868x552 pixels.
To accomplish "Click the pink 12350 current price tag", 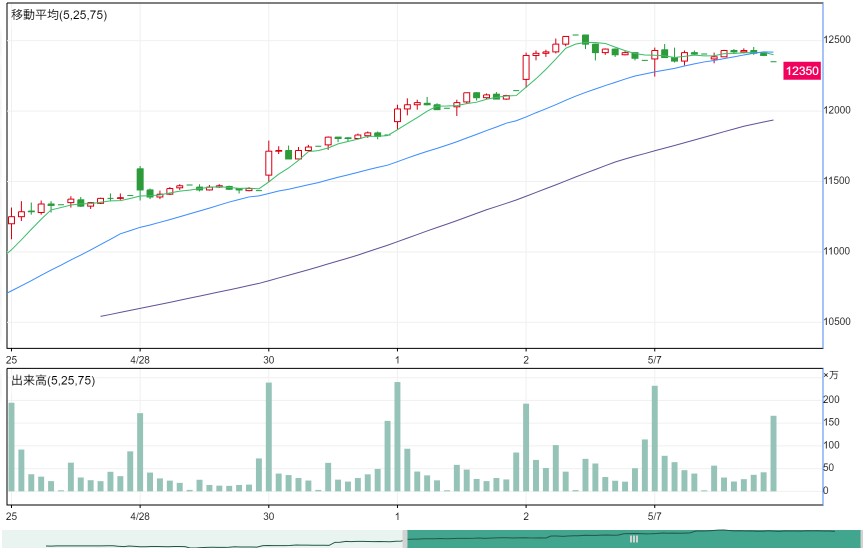I will click(802, 71).
